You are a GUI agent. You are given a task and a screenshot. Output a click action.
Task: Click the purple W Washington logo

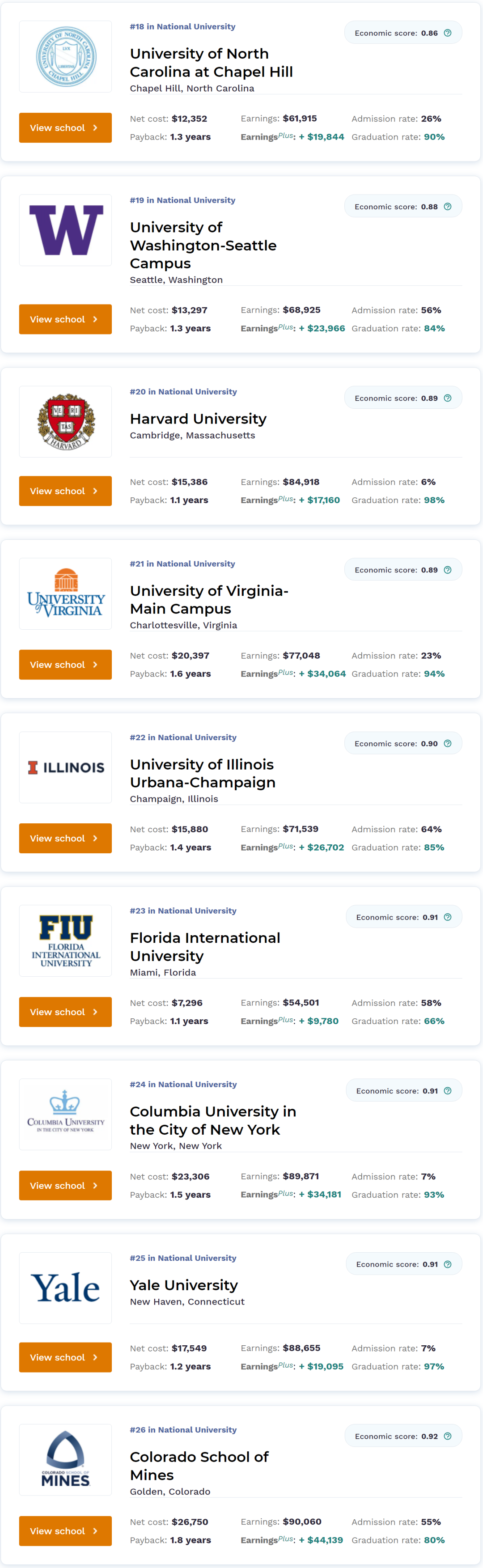(x=66, y=230)
